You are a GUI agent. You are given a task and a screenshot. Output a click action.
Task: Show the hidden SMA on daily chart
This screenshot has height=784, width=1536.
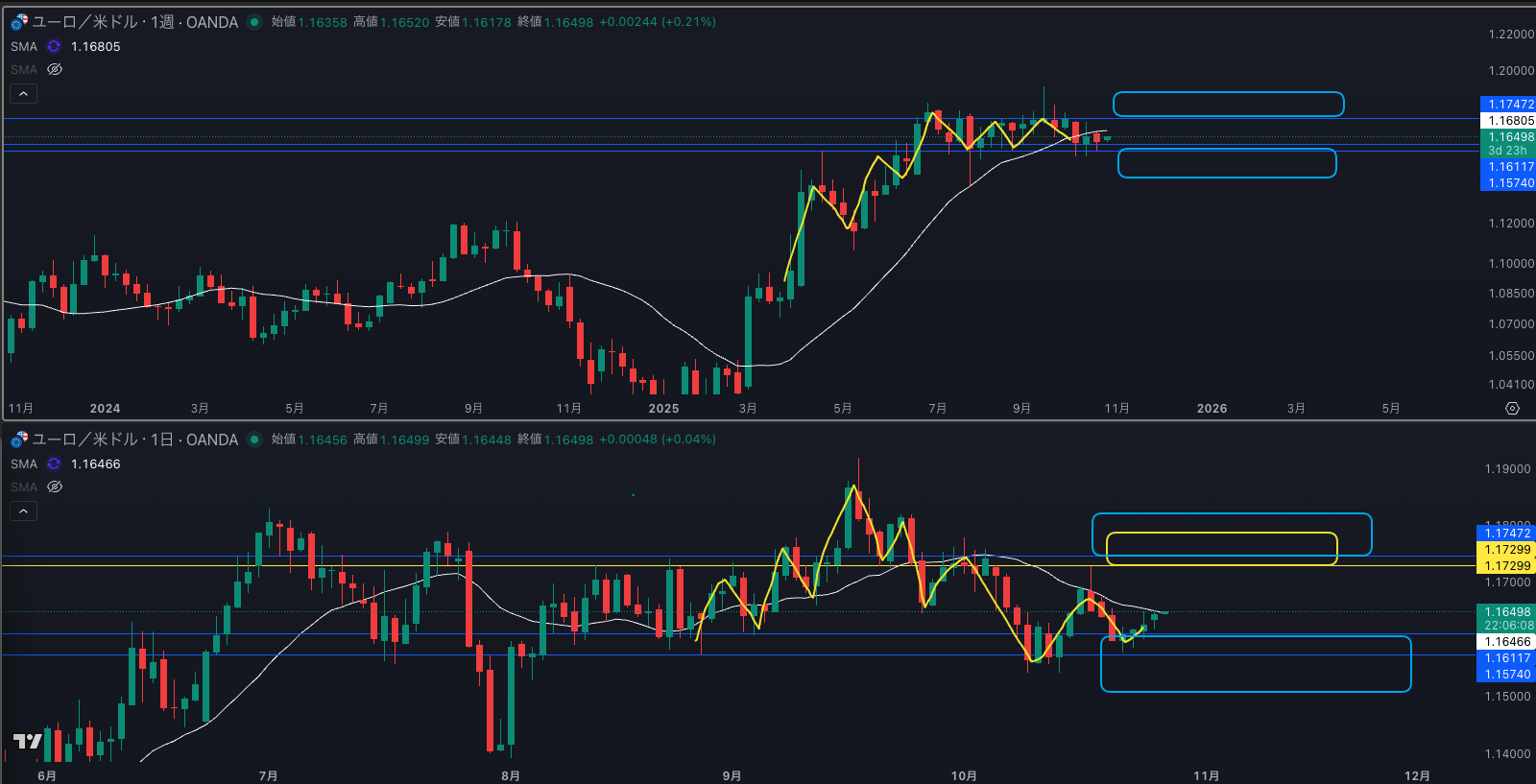click(x=55, y=487)
